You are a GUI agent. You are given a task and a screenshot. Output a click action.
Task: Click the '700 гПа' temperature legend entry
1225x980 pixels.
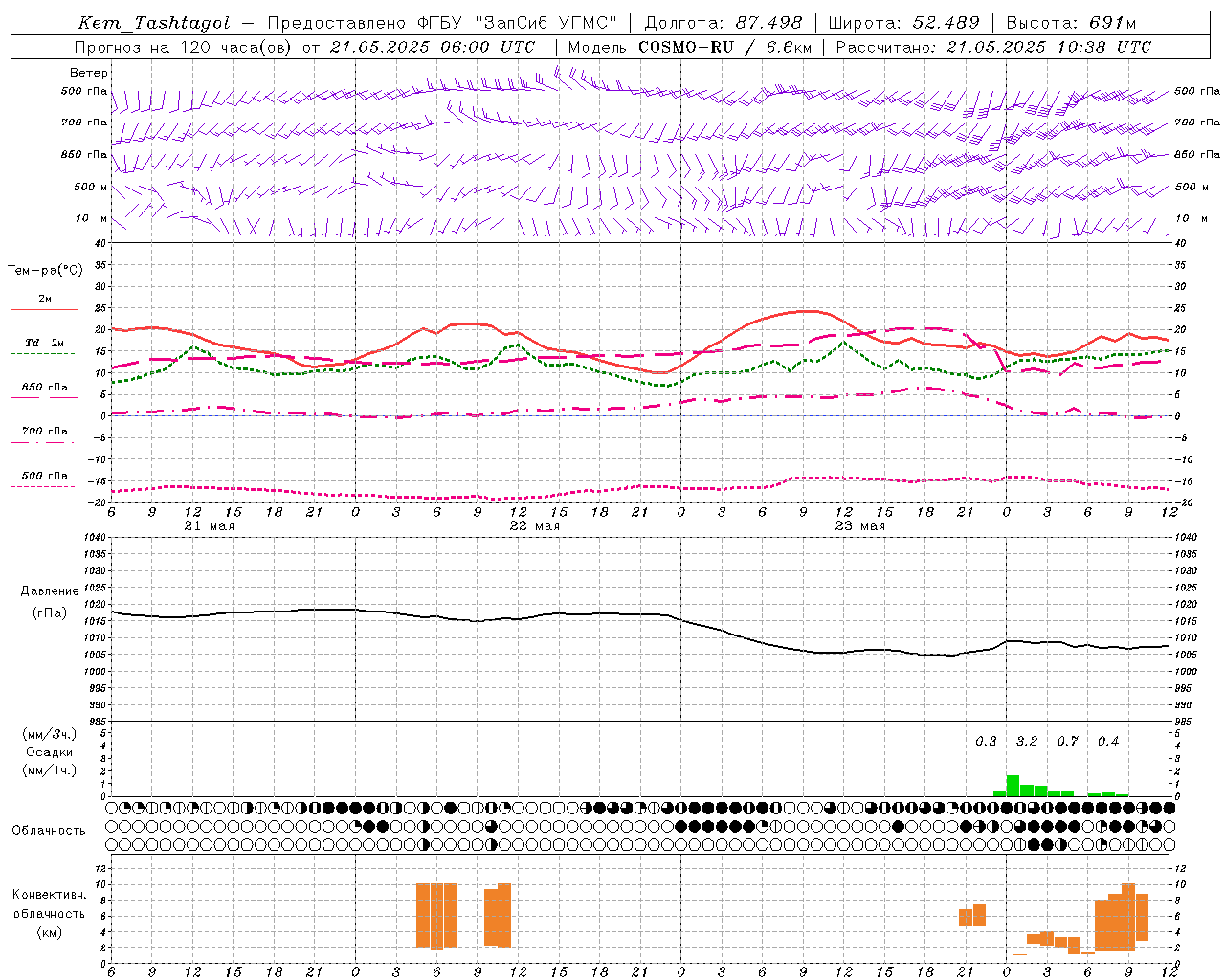[x=45, y=431]
